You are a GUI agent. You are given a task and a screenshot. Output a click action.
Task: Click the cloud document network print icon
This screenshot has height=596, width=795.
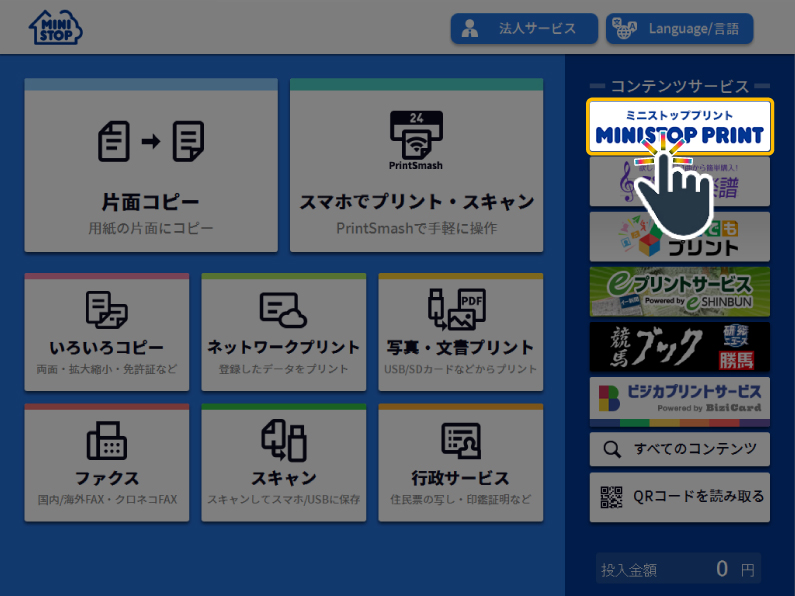pos(283,310)
